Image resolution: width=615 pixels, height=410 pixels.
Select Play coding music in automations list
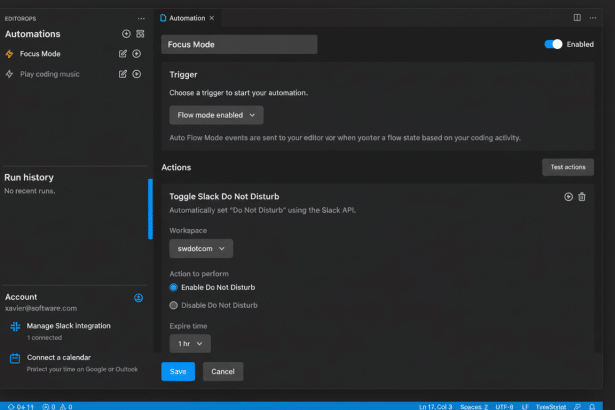click(50, 74)
